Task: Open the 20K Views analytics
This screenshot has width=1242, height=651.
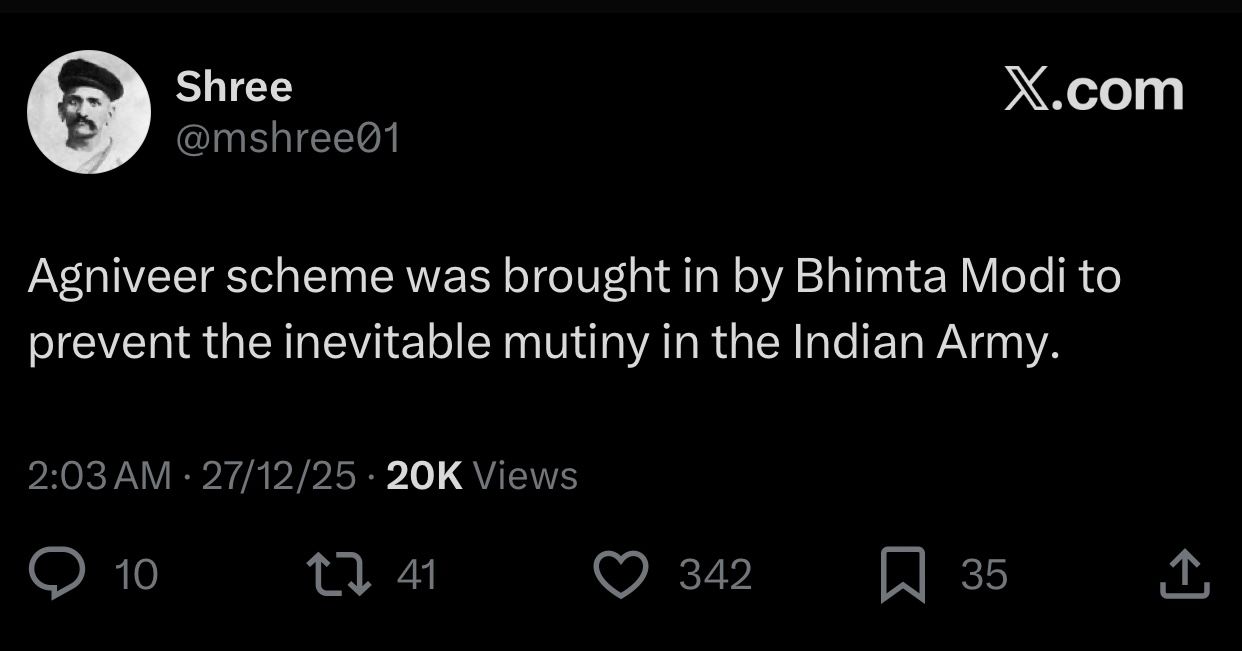Action: coord(424,475)
